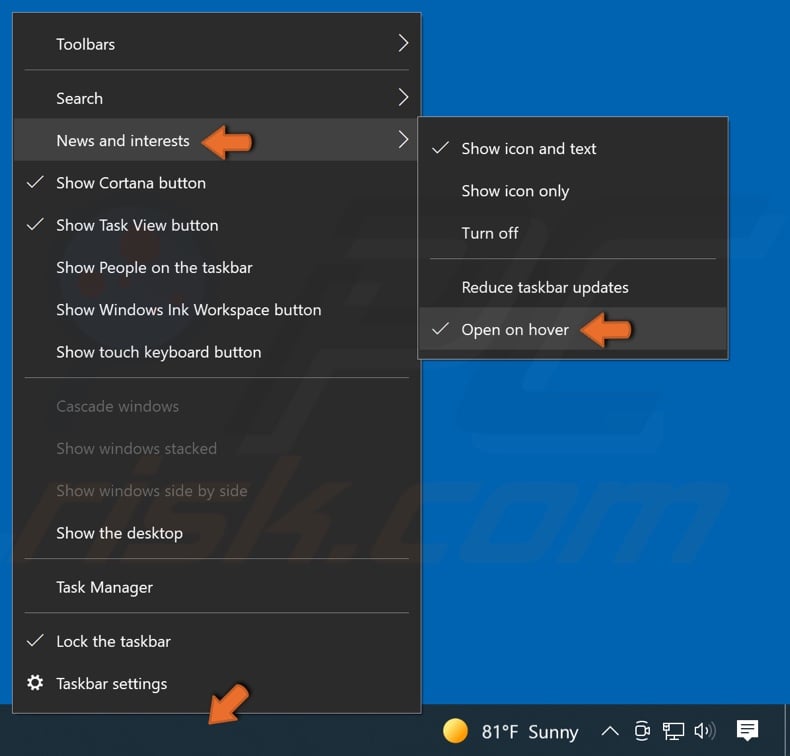Screen dimensions: 790x756
Task: Open News and interests menu entry
Action: [x=217, y=141]
